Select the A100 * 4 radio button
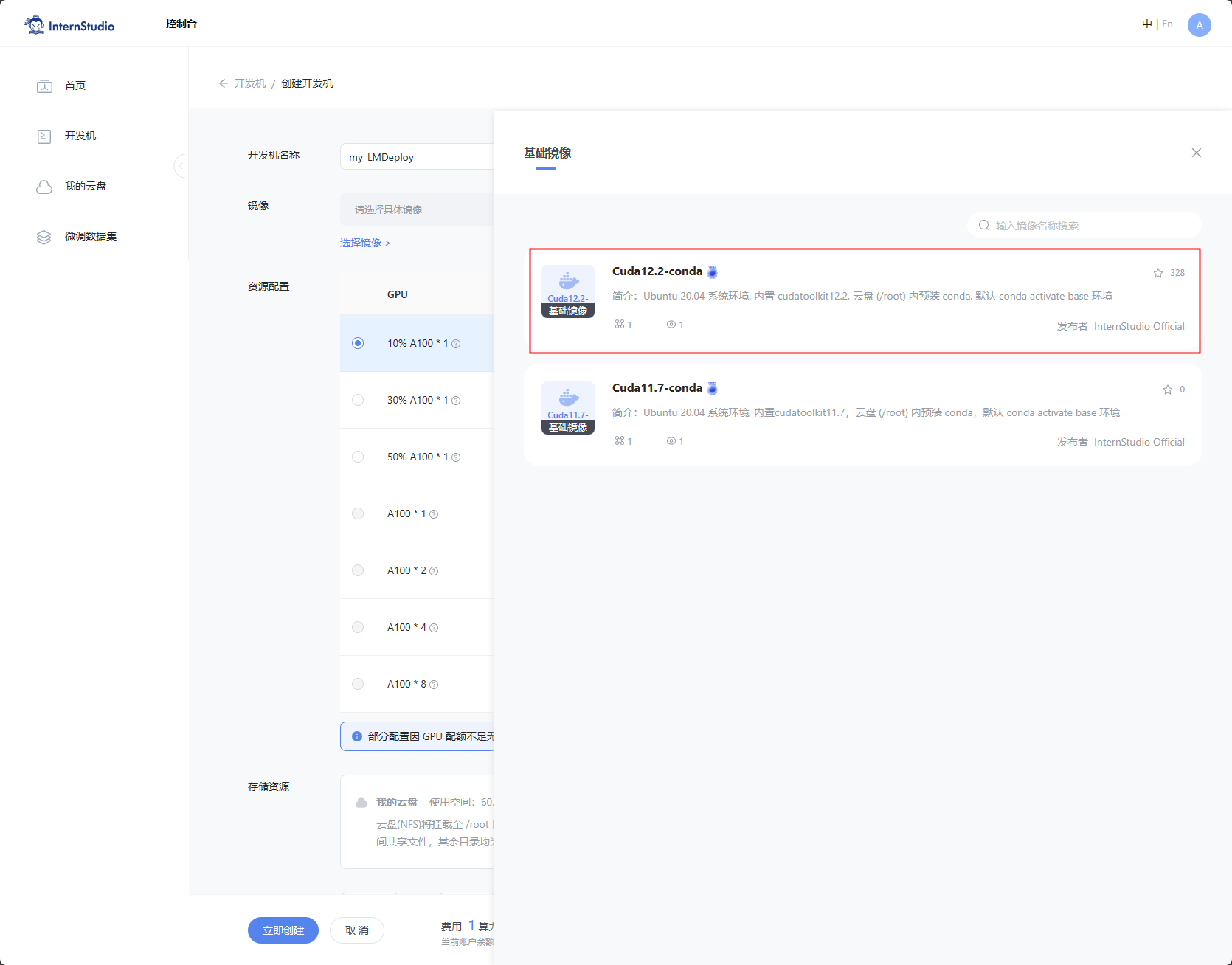Image resolution: width=1232 pixels, height=965 pixels. tap(358, 627)
